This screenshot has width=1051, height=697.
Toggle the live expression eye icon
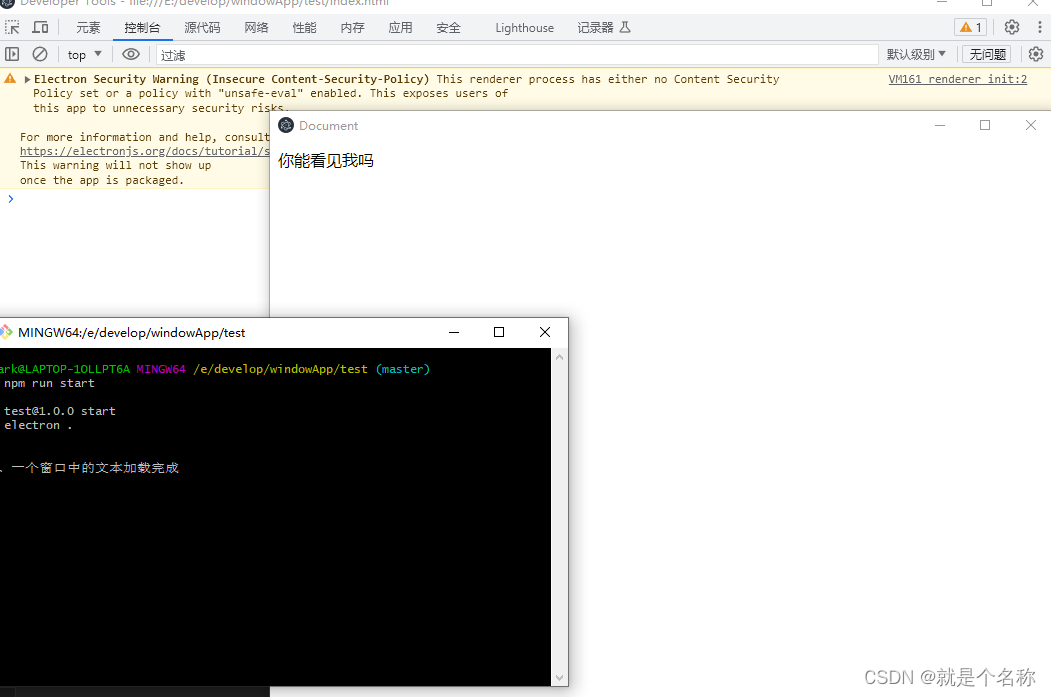[131, 54]
